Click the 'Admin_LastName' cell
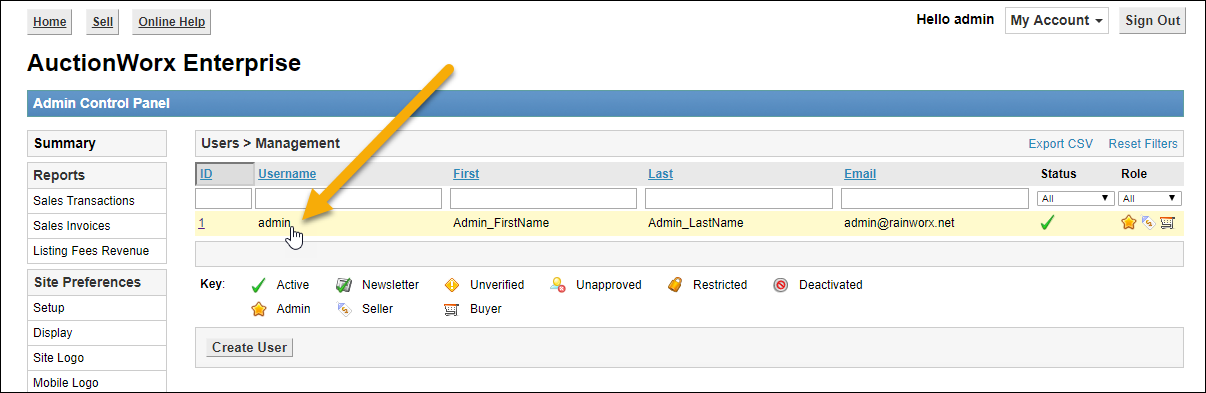The height and width of the screenshot is (393, 1206). 696,223
